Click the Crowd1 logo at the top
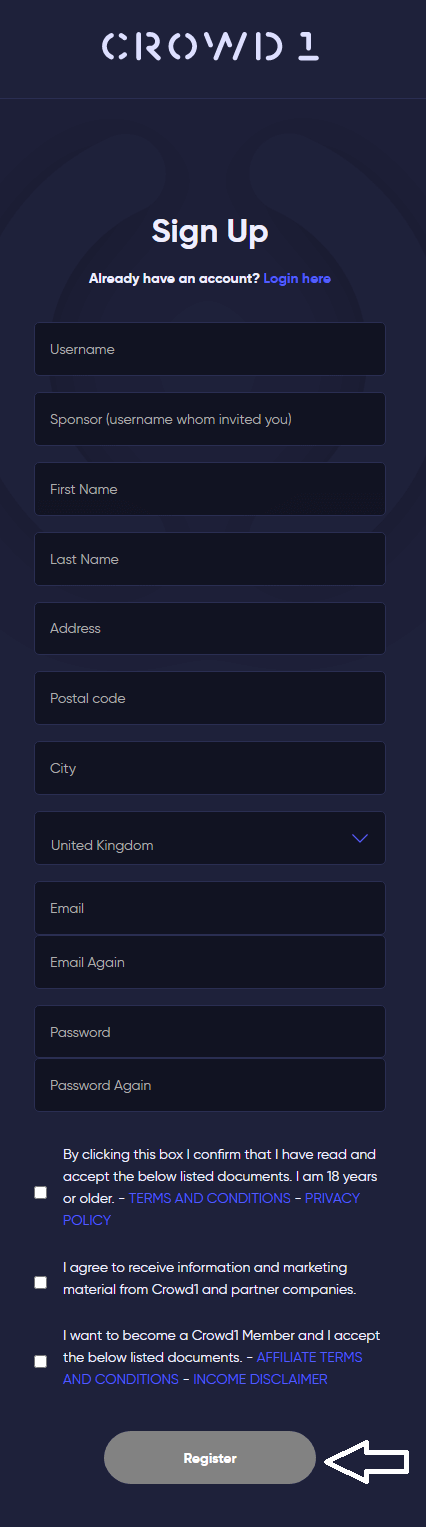 [211, 47]
